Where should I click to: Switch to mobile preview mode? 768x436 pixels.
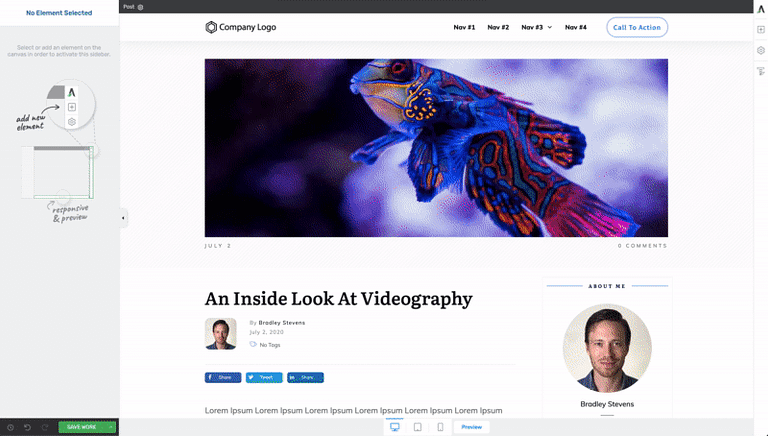click(440, 427)
